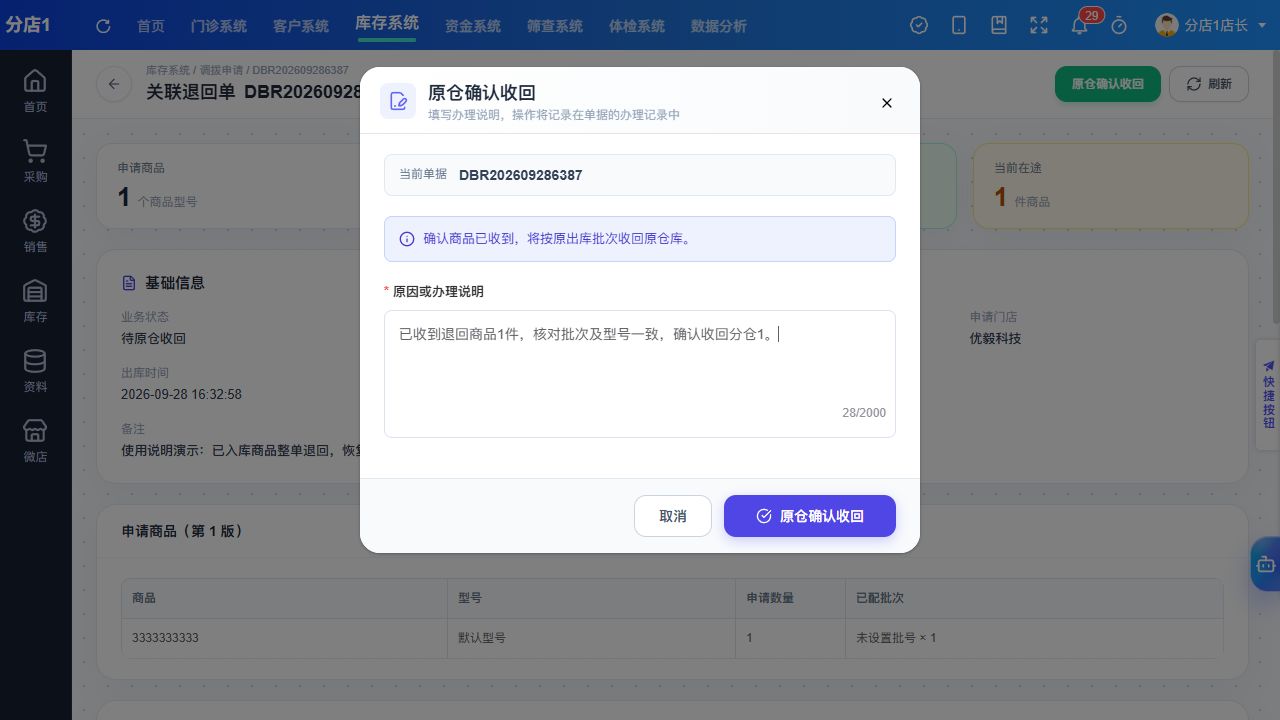Screen dimensions: 1280x720
Task: Click the checkmark badge icon in top bar
Action: click(x=919, y=26)
